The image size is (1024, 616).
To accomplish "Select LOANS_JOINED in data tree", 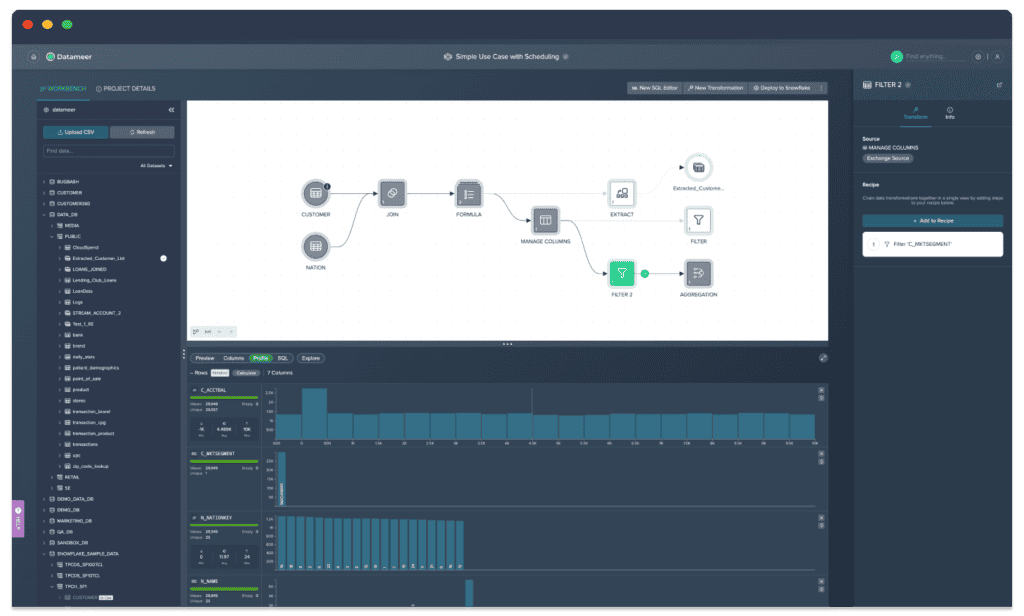I will coord(89,269).
